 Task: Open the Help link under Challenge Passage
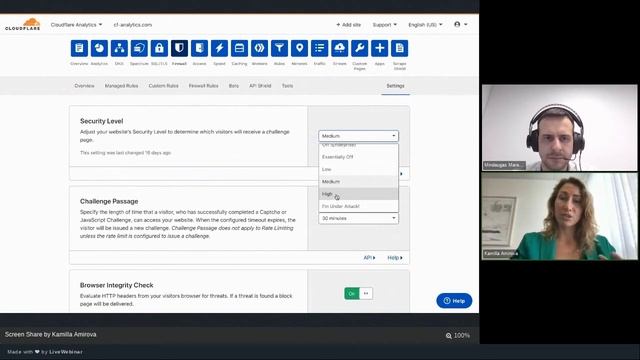[x=395, y=258]
